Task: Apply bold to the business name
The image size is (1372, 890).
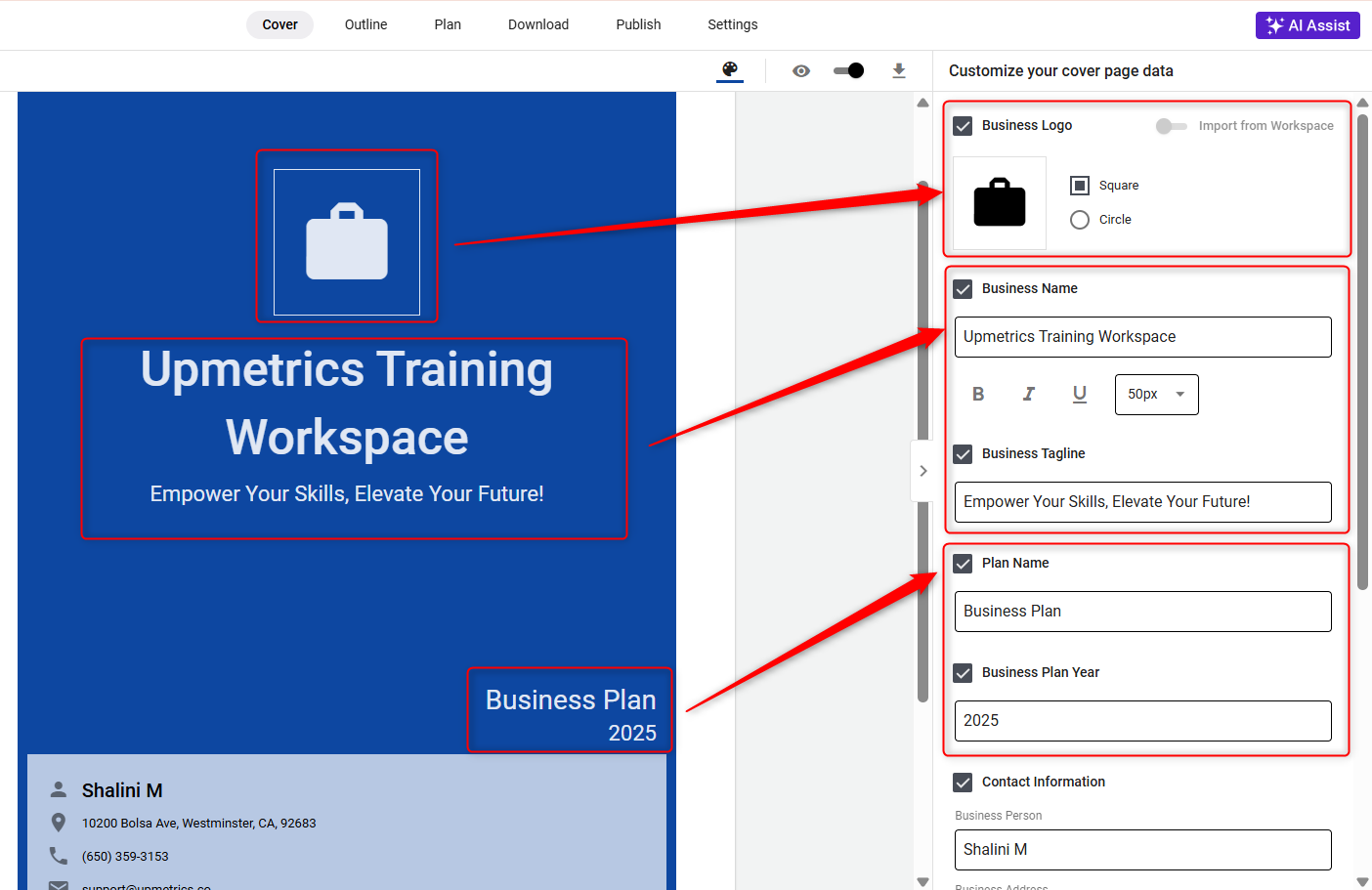Action: 978,394
